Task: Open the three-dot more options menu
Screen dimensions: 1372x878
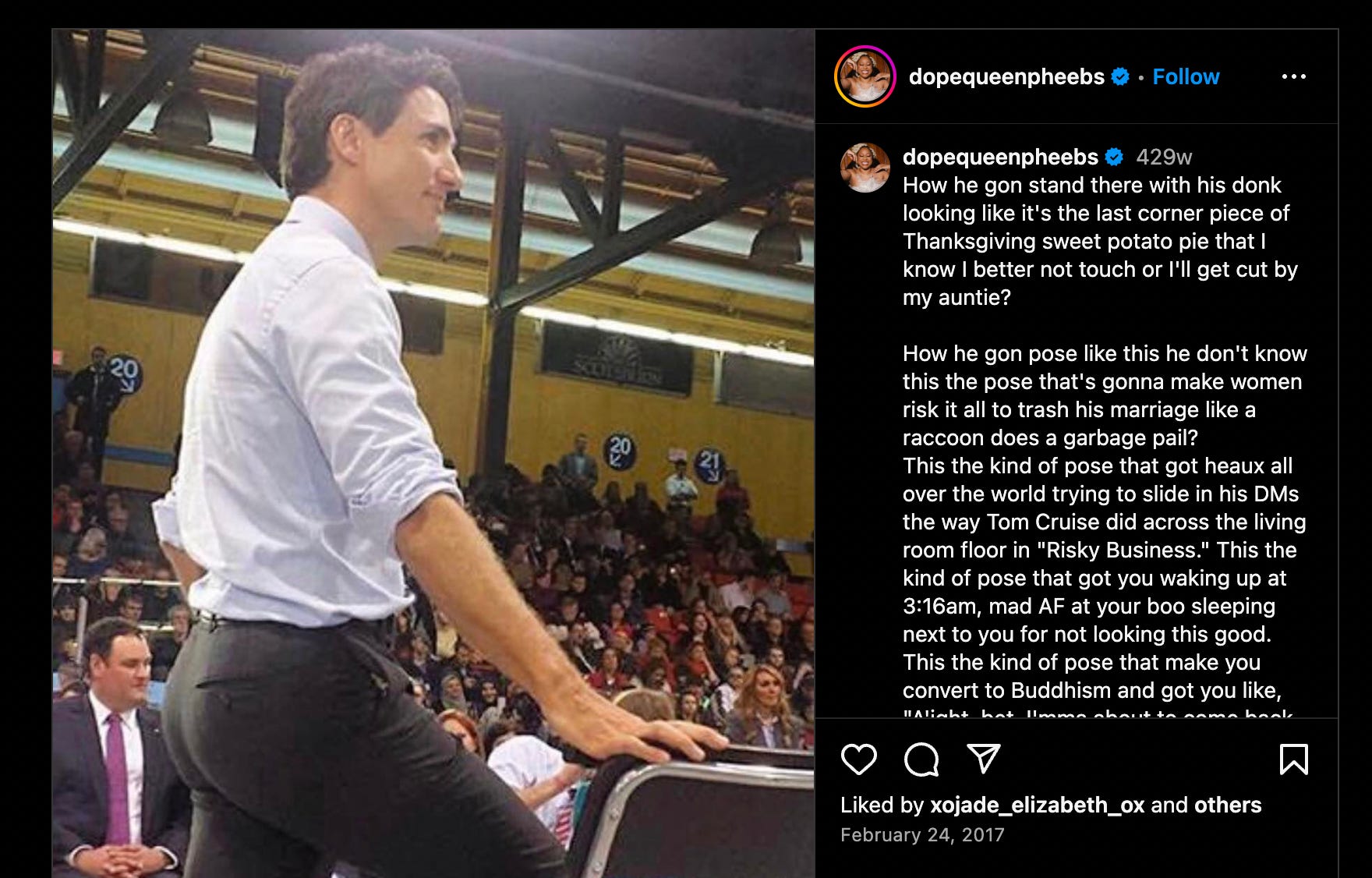Action: 1294,76
